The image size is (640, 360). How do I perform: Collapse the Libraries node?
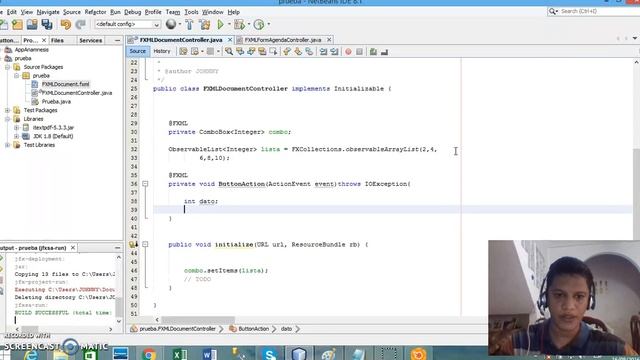point(8,119)
